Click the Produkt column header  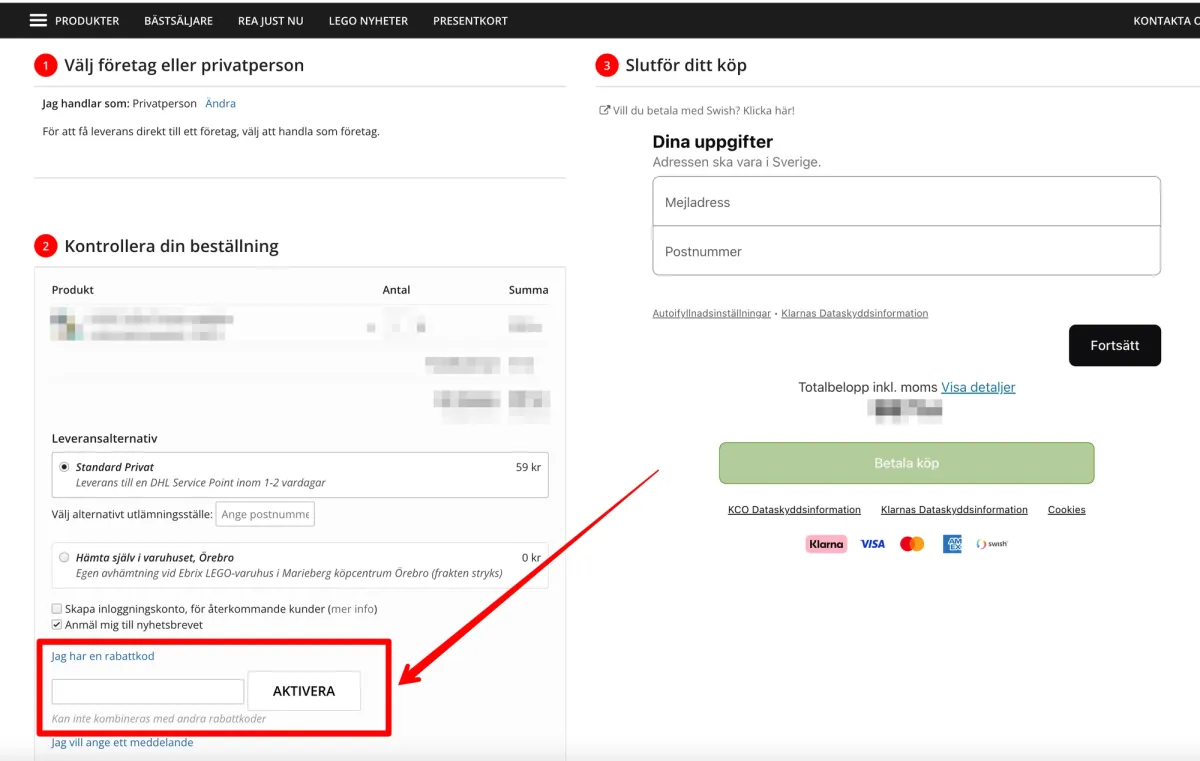73,290
